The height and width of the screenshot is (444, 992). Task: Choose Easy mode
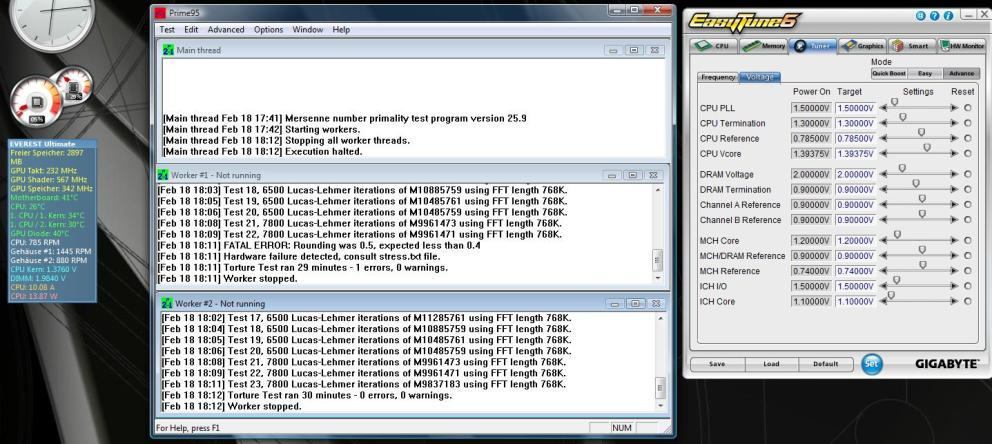(925, 73)
